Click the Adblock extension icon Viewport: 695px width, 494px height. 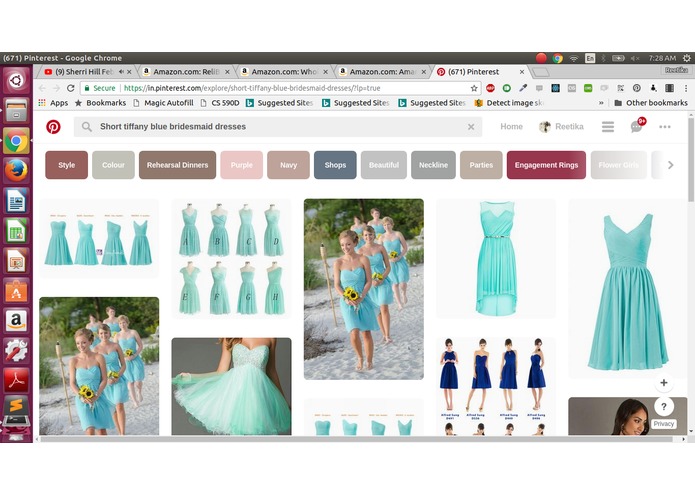490,88
